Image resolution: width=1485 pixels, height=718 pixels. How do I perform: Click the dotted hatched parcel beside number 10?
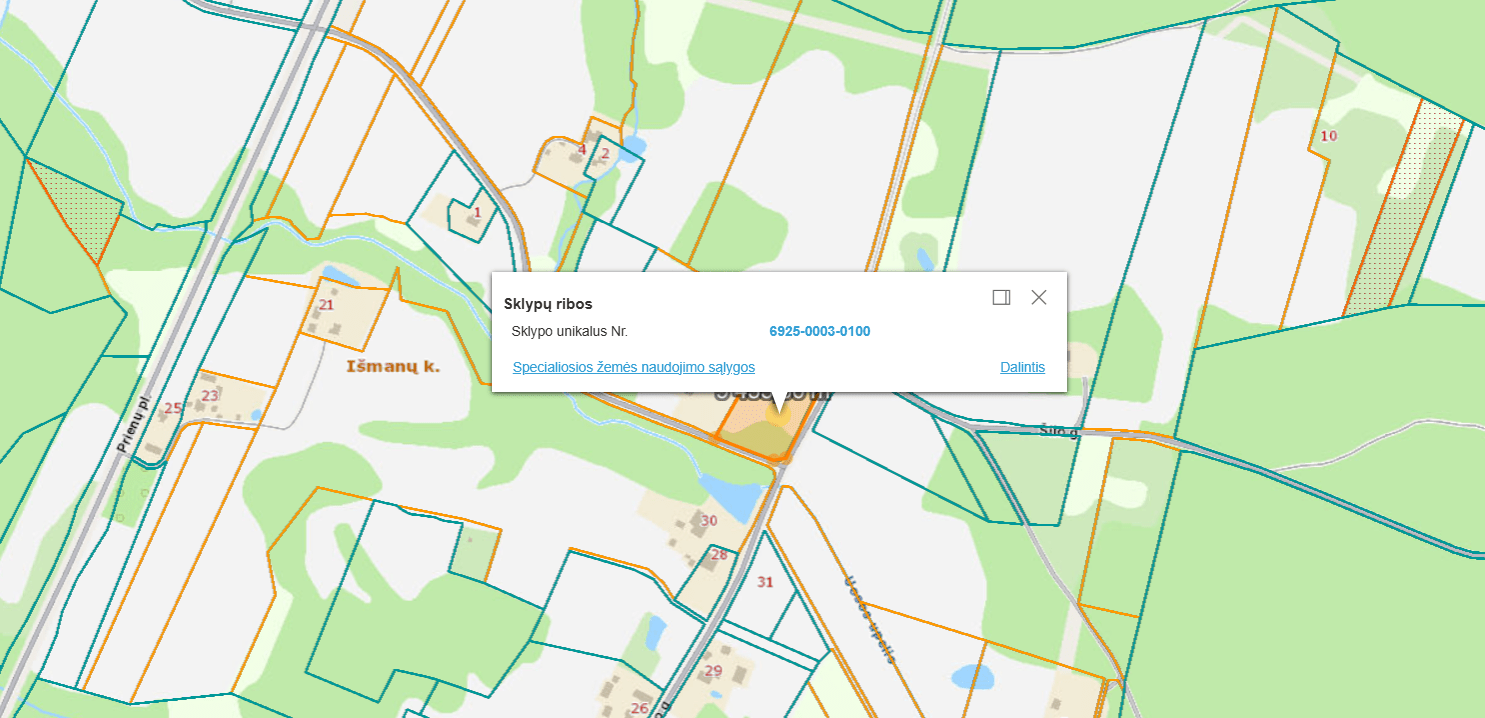1403,210
